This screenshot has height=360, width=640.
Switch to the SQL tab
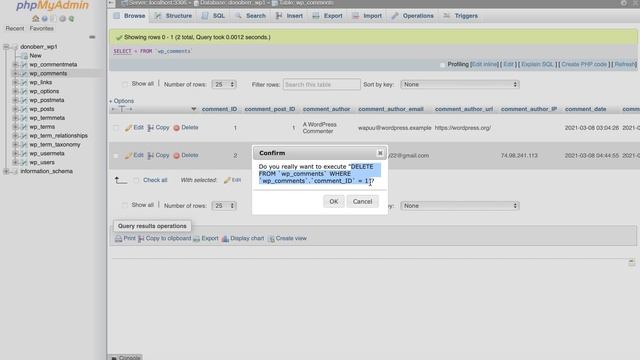213,16
